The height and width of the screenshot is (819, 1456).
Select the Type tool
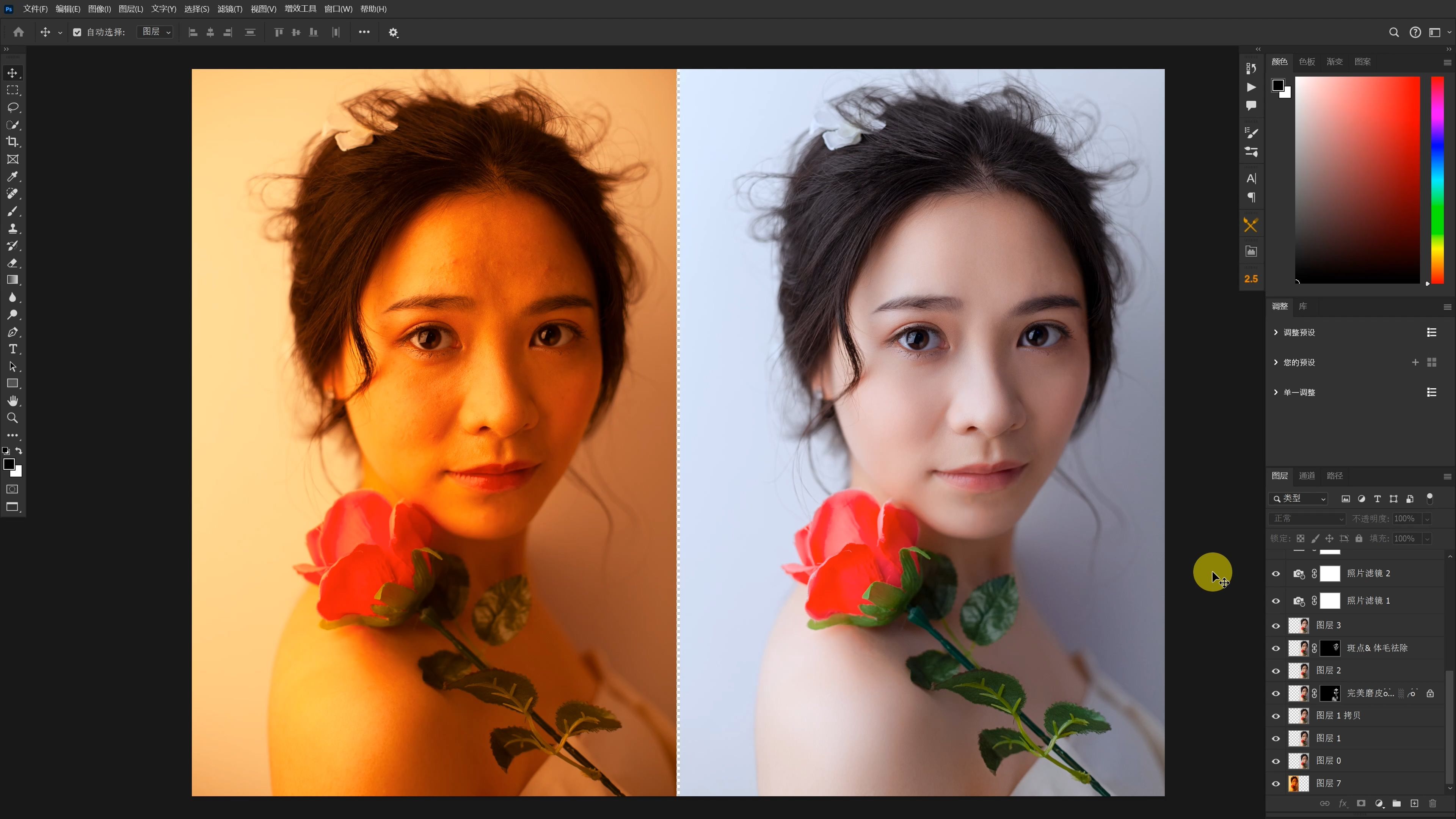click(14, 349)
